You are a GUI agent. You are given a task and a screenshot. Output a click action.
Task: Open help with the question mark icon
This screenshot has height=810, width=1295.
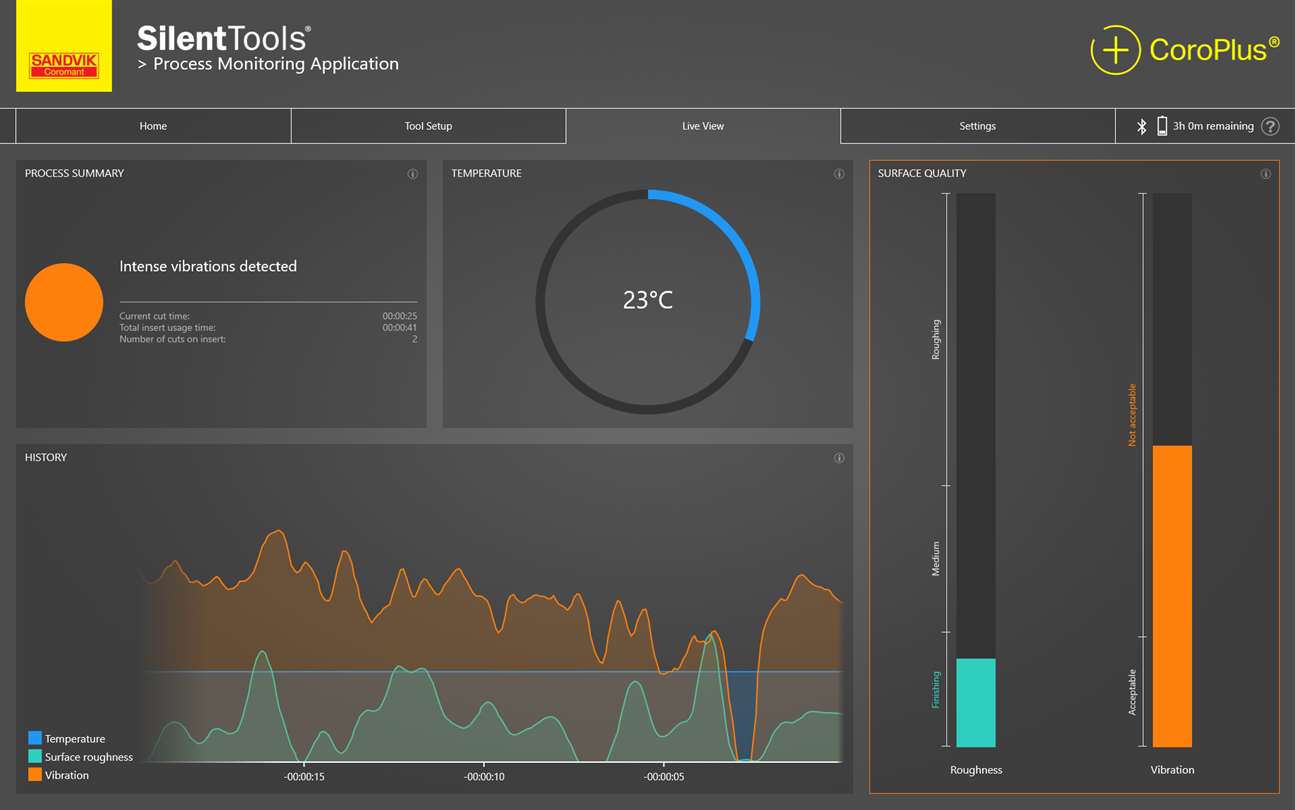[x=1270, y=126]
